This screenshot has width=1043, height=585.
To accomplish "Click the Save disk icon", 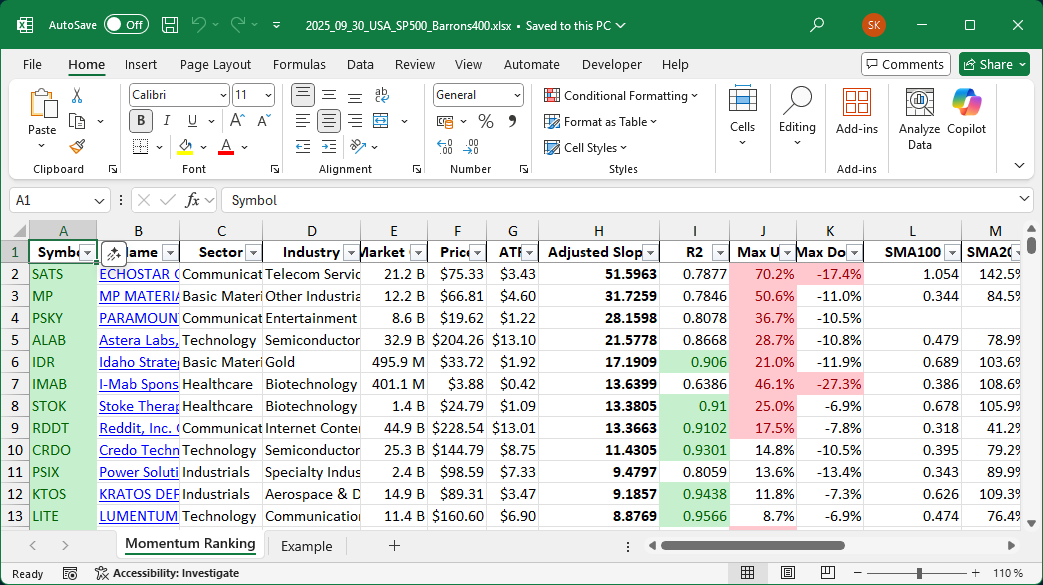I will coord(170,25).
